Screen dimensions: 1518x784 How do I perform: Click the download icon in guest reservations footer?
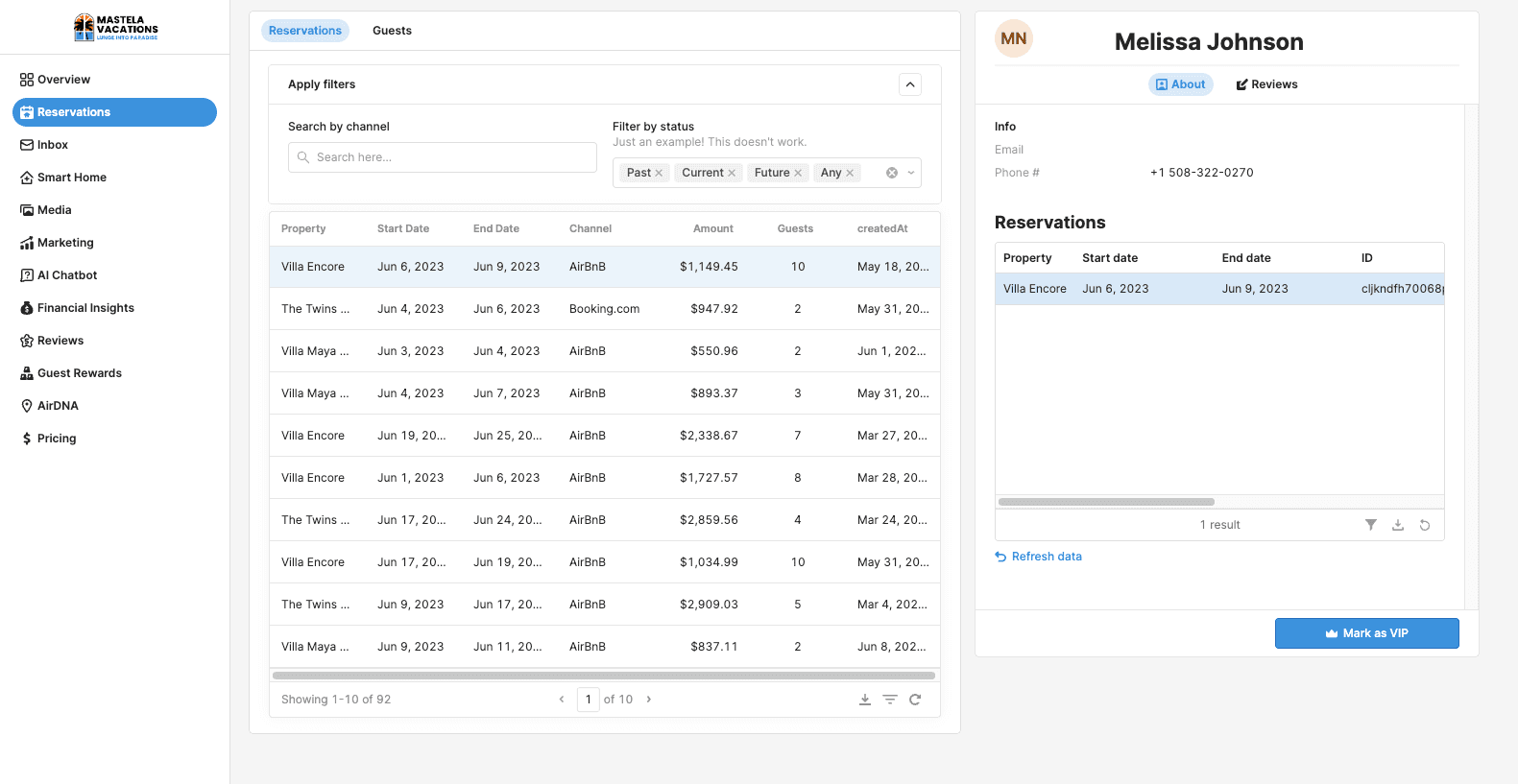pyautogui.click(x=1398, y=525)
